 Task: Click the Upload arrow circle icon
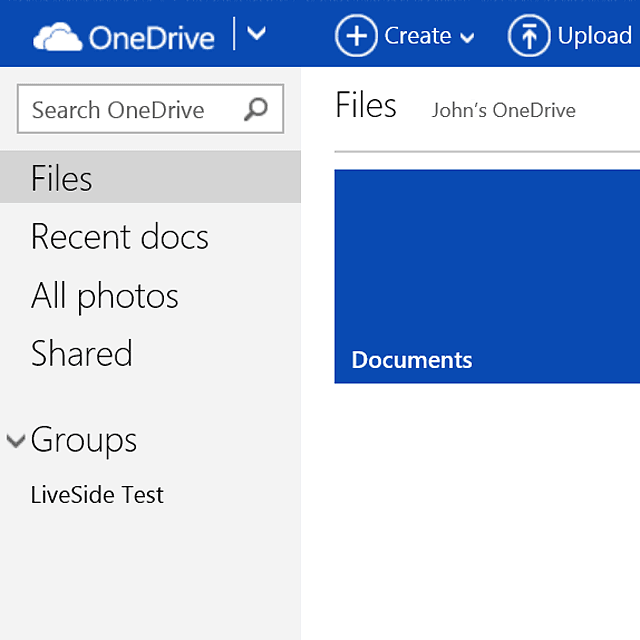529,36
